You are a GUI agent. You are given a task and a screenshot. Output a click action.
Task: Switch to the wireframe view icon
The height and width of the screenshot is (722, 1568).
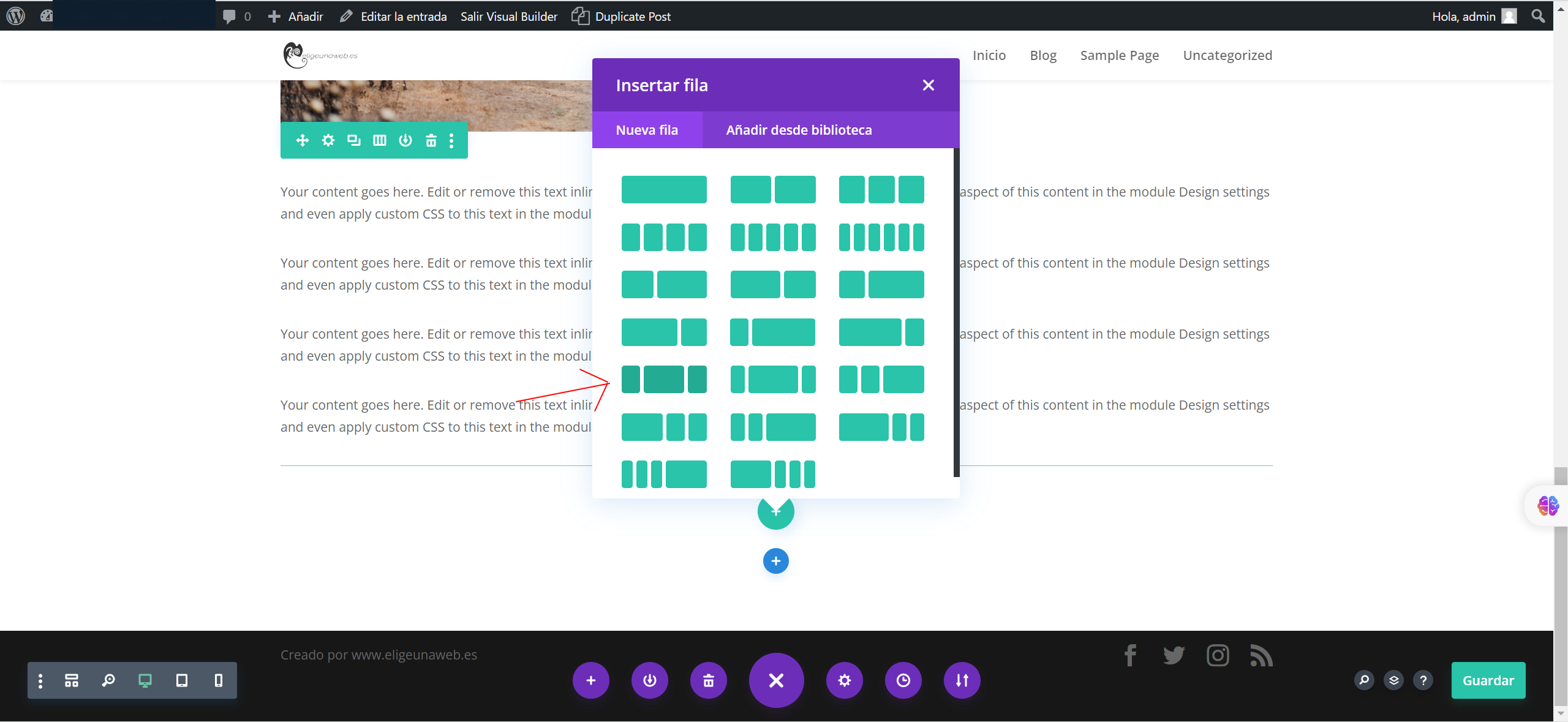[72, 680]
